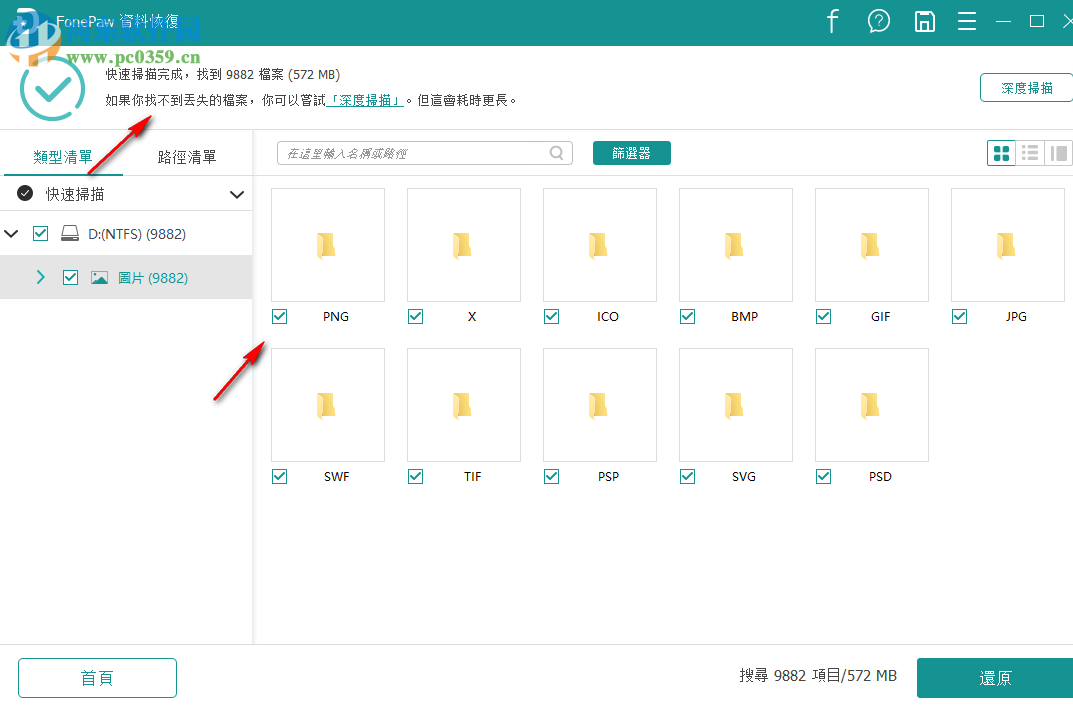The image size is (1073, 709).
Task: Click the file name search input field
Action: pos(420,152)
